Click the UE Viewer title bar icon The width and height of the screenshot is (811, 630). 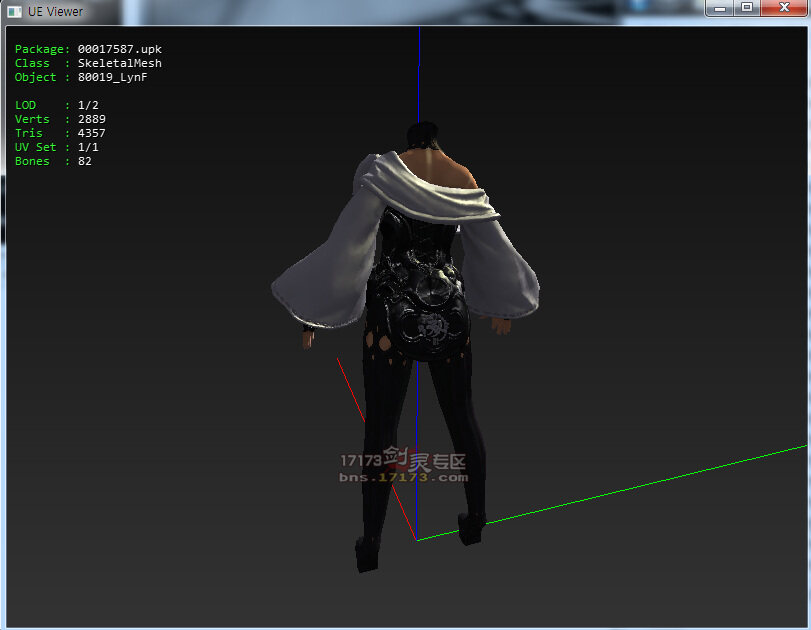(x=14, y=11)
